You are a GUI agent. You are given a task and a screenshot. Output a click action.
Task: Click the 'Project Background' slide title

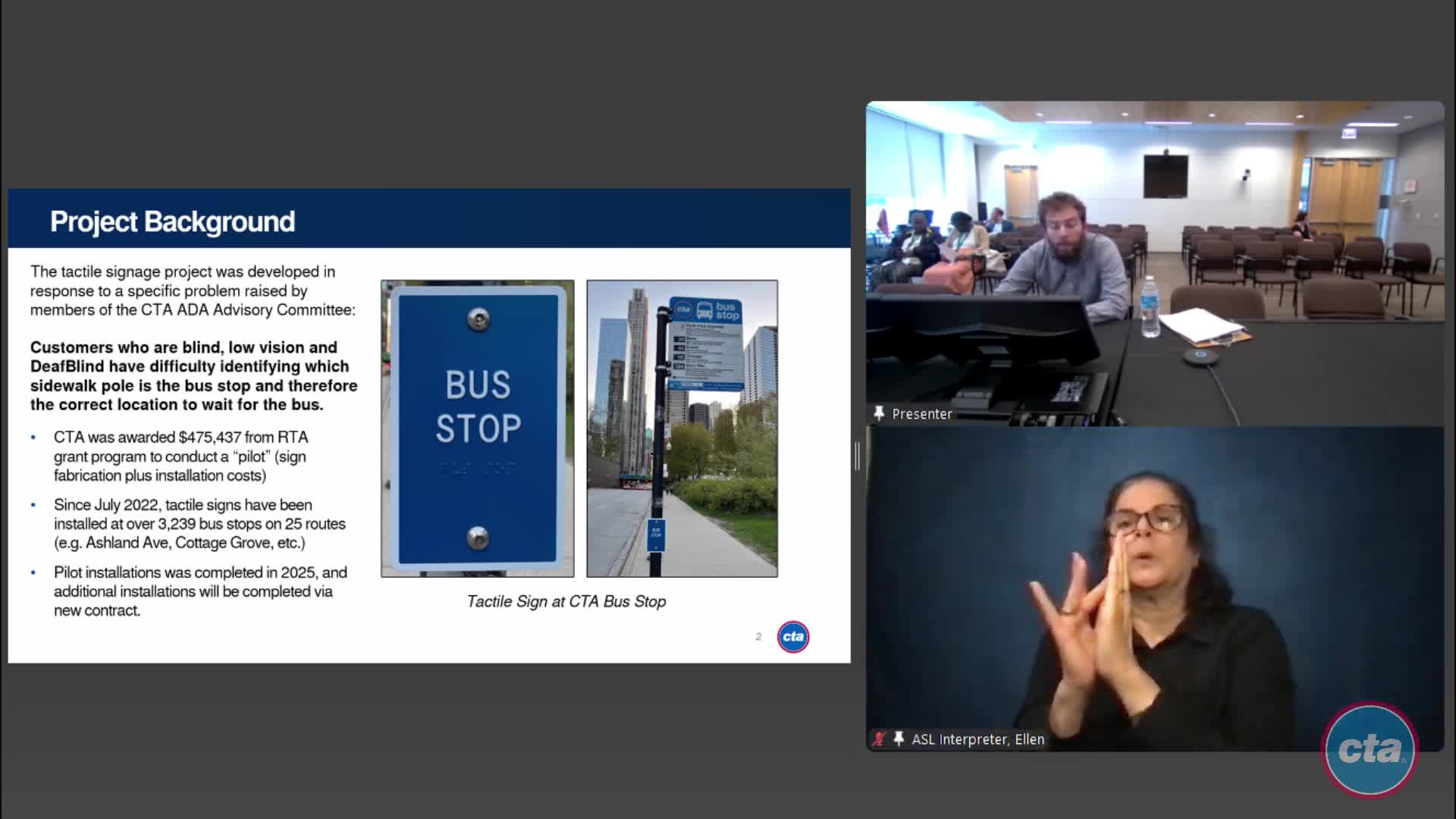click(172, 221)
